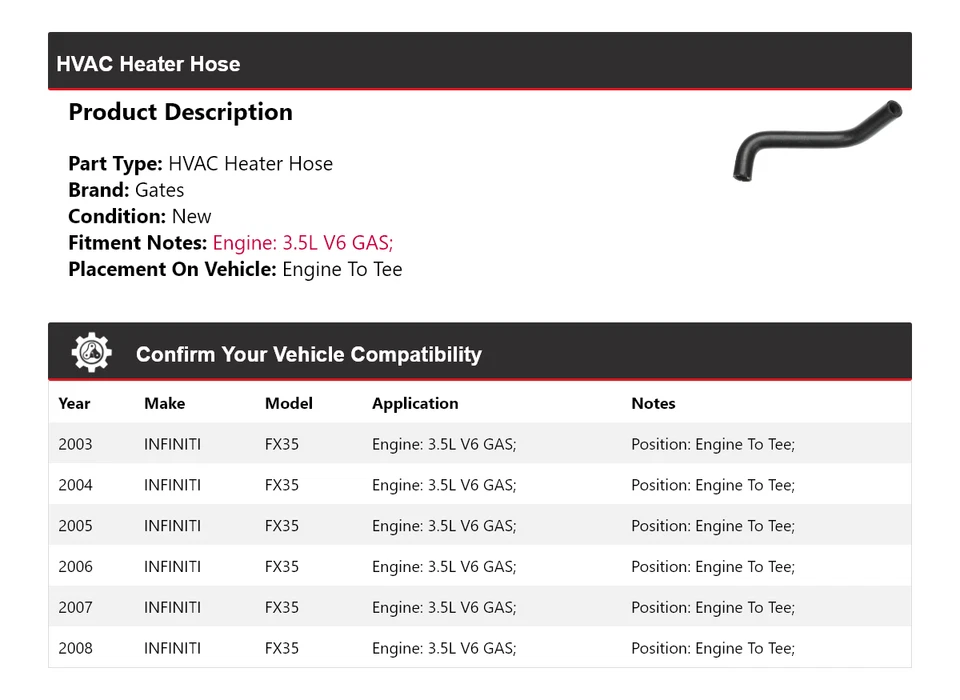Select the 2007 year cell

point(75,608)
